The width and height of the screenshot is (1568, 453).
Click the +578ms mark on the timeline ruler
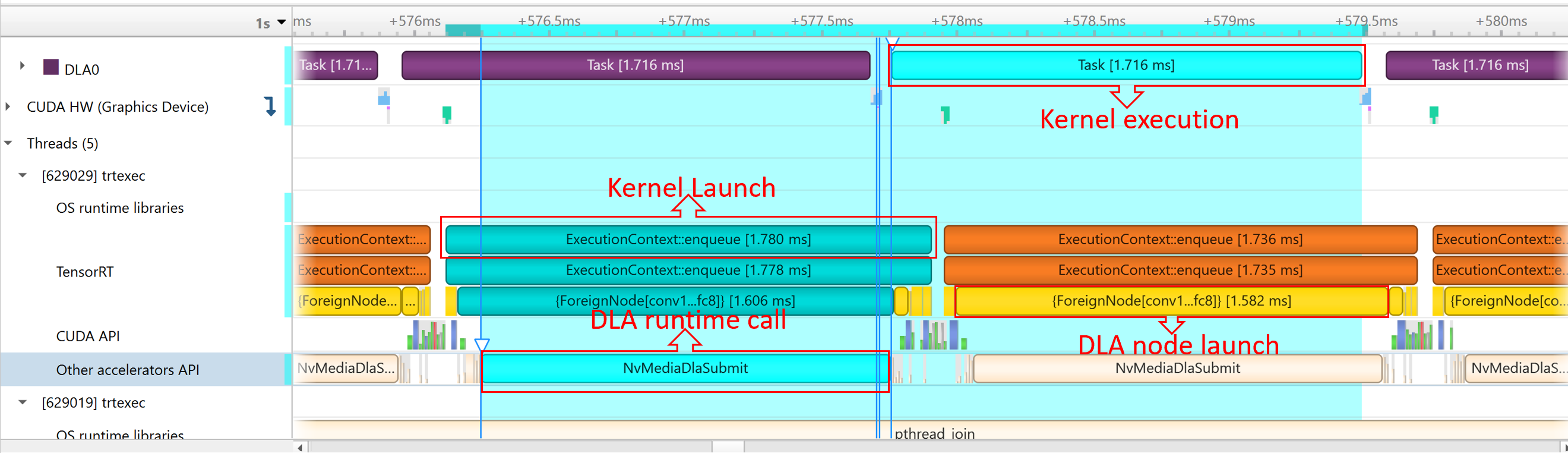[956, 22]
